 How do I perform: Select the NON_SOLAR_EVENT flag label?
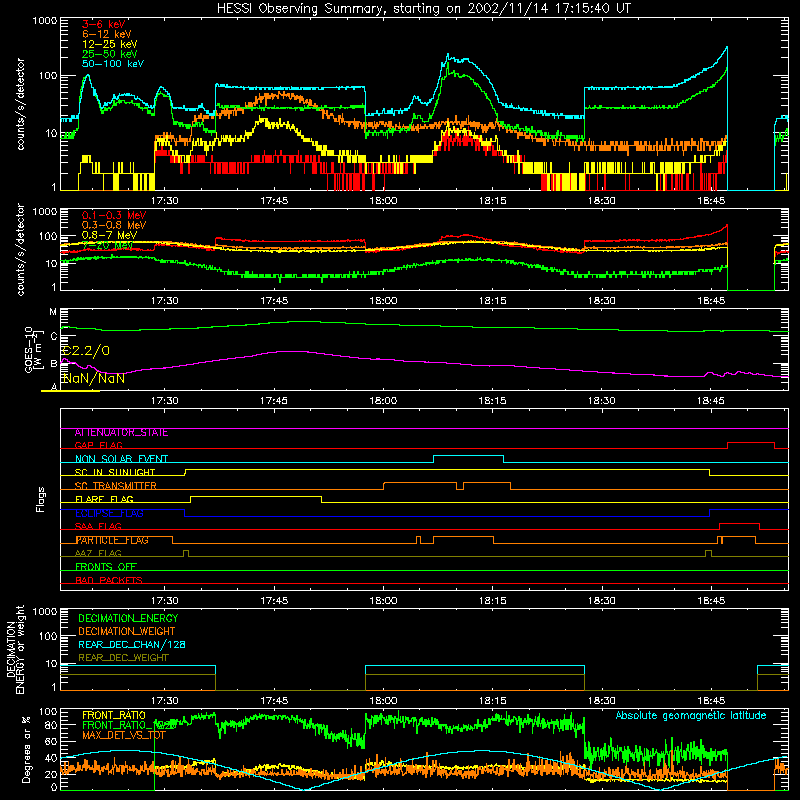pyautogui.click(x=121, y=459)
